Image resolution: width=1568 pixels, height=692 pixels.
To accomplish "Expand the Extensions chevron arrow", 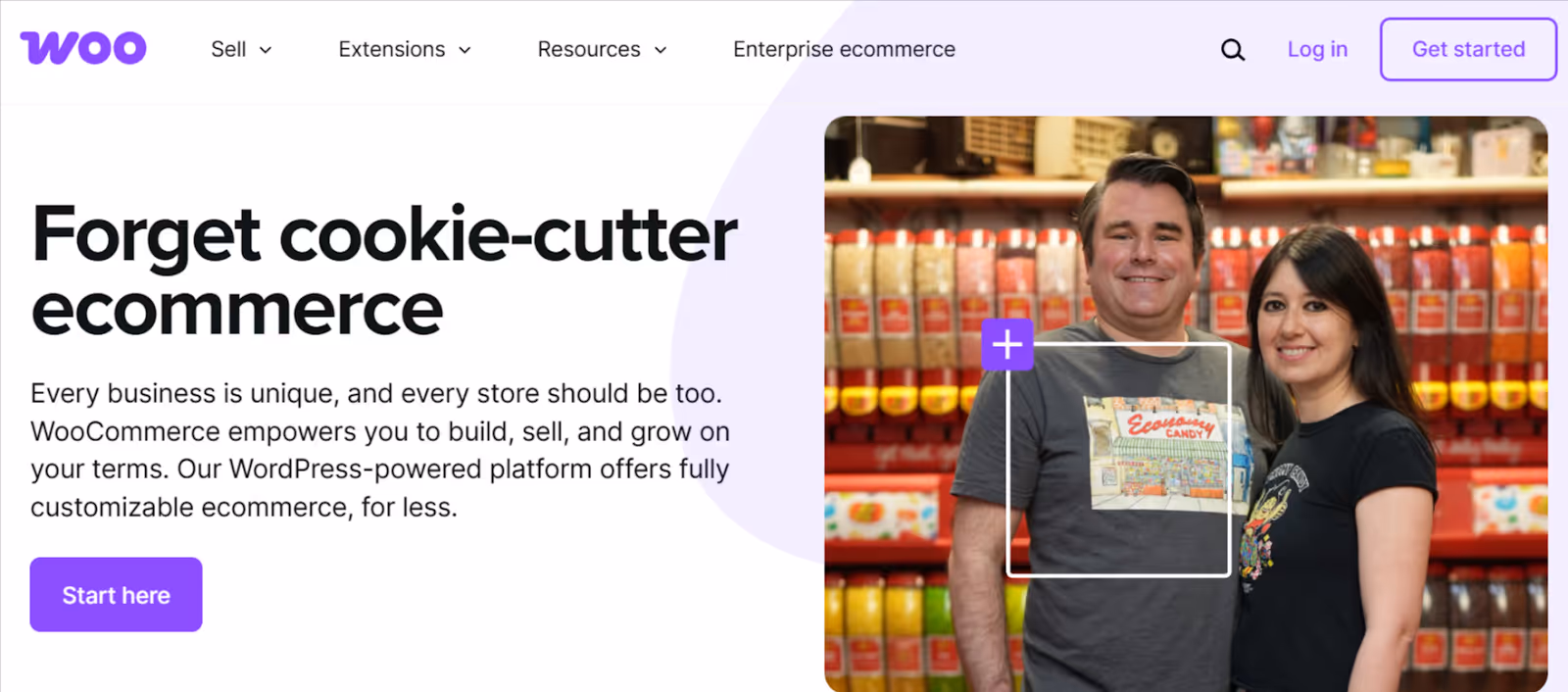I will tap(465, 50).
